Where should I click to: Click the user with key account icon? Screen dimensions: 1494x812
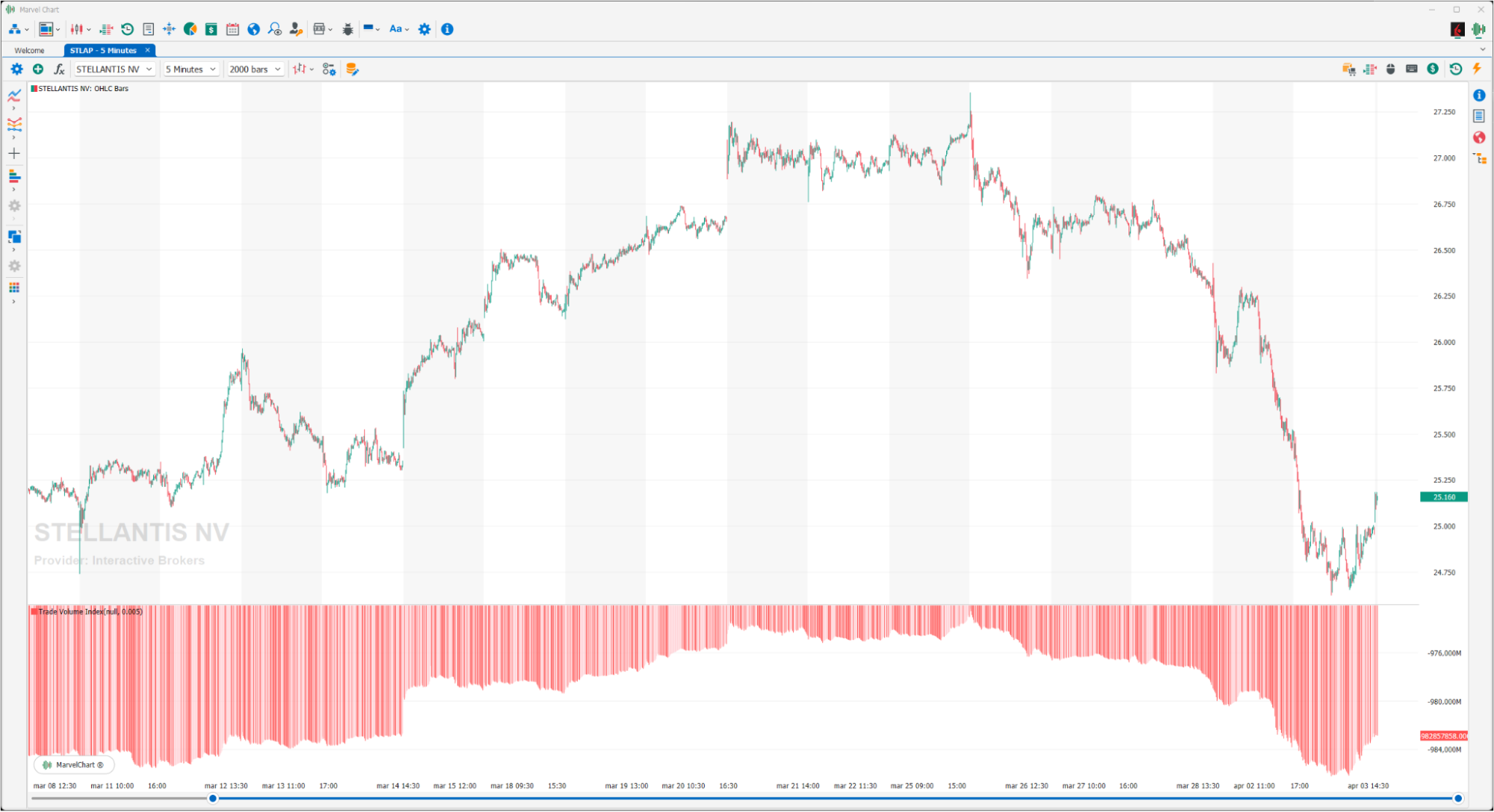(x=296, y=29)
